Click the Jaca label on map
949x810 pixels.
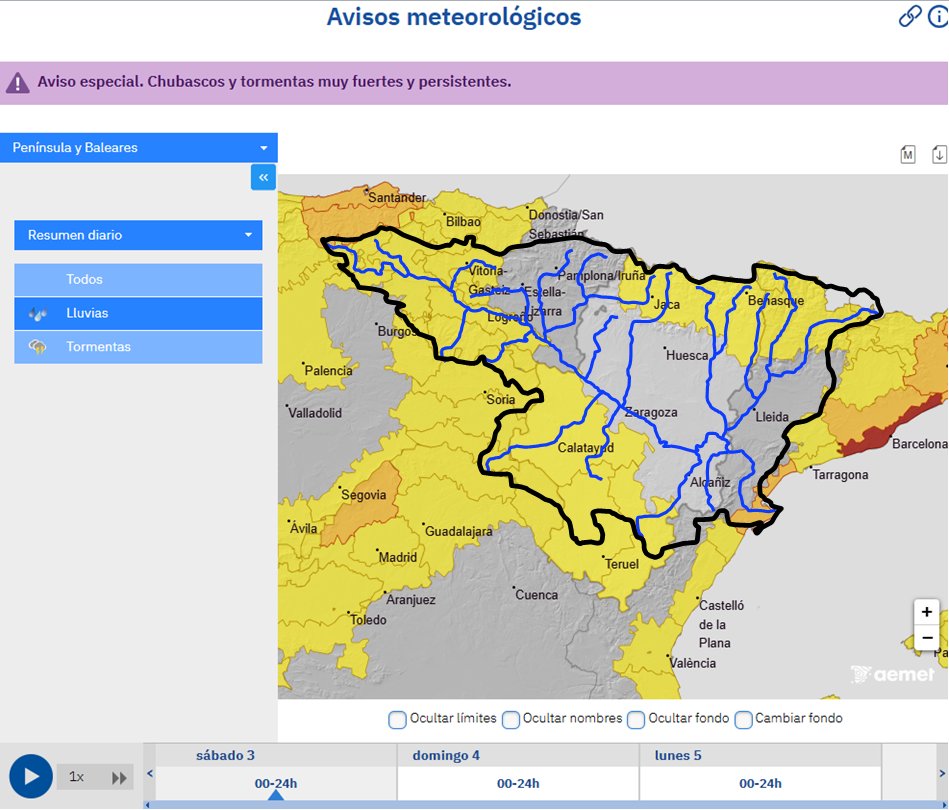click(x=666, y=305)
